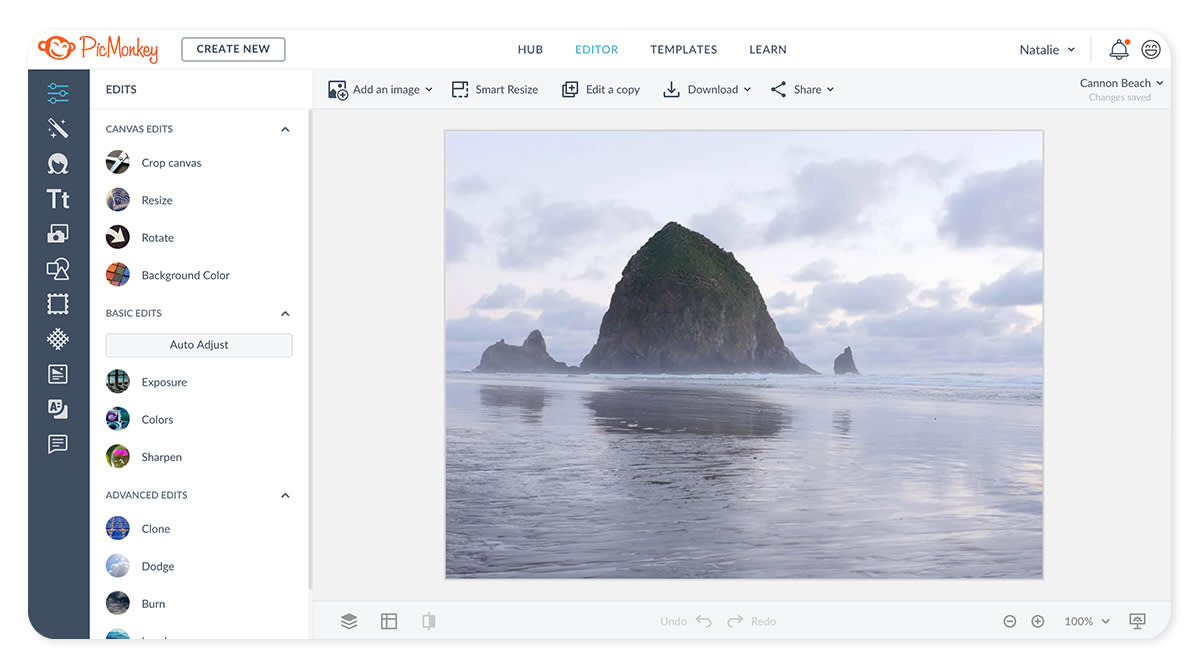Collapse the Advanced Edits section
Image resolution: width=1200 pixels, height=669 pixels.
point(285,495)
